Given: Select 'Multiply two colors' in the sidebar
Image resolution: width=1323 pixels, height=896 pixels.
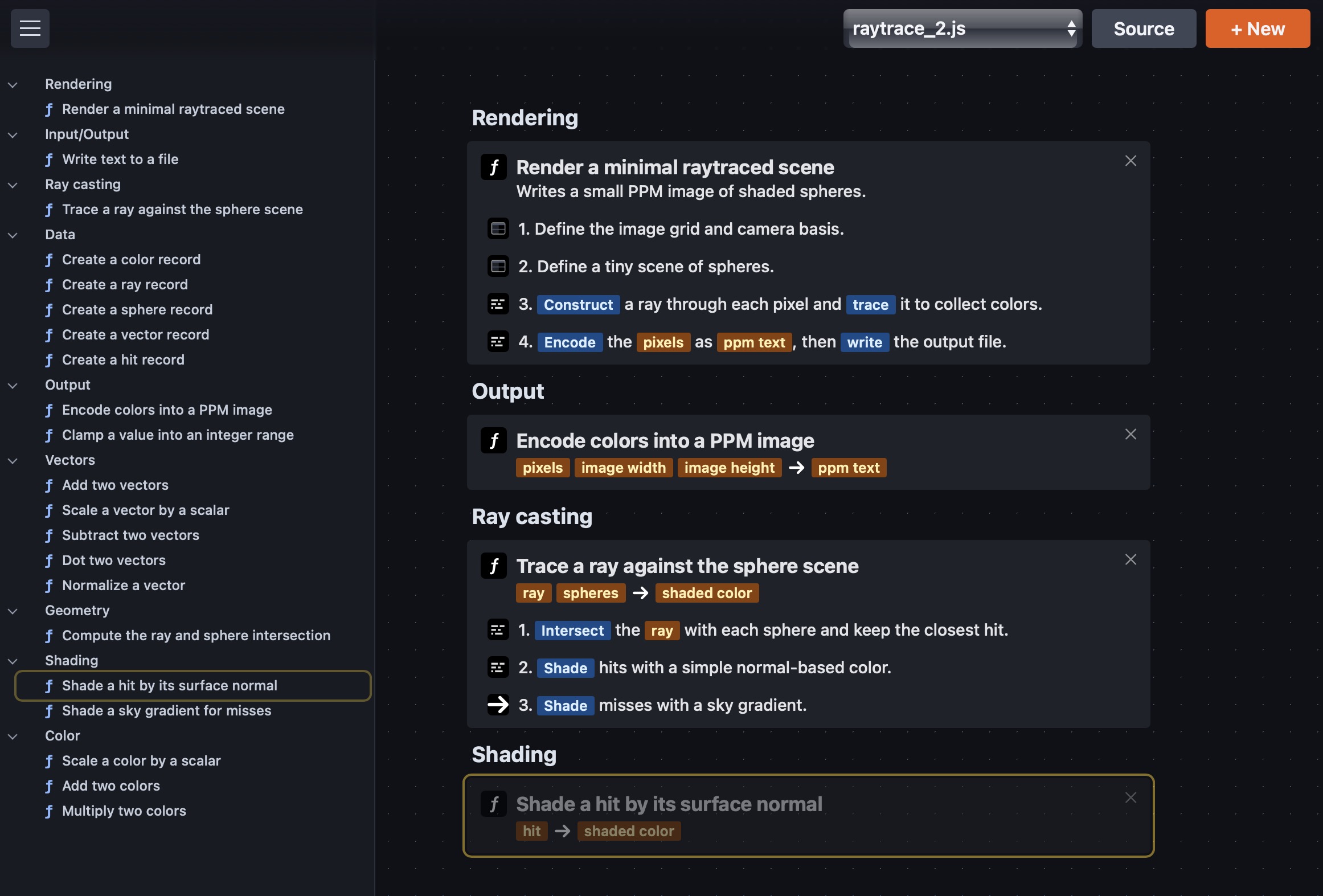Looking at the screenshot, I should click(x=124, y=811).
